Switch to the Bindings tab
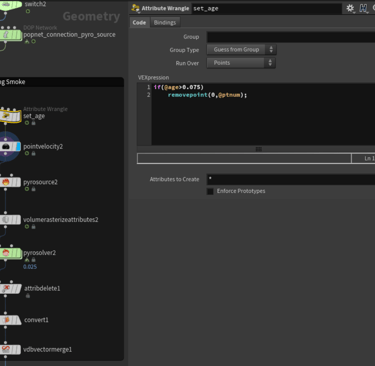This screenshot has width=375, height=366. [x=165, y=23]
